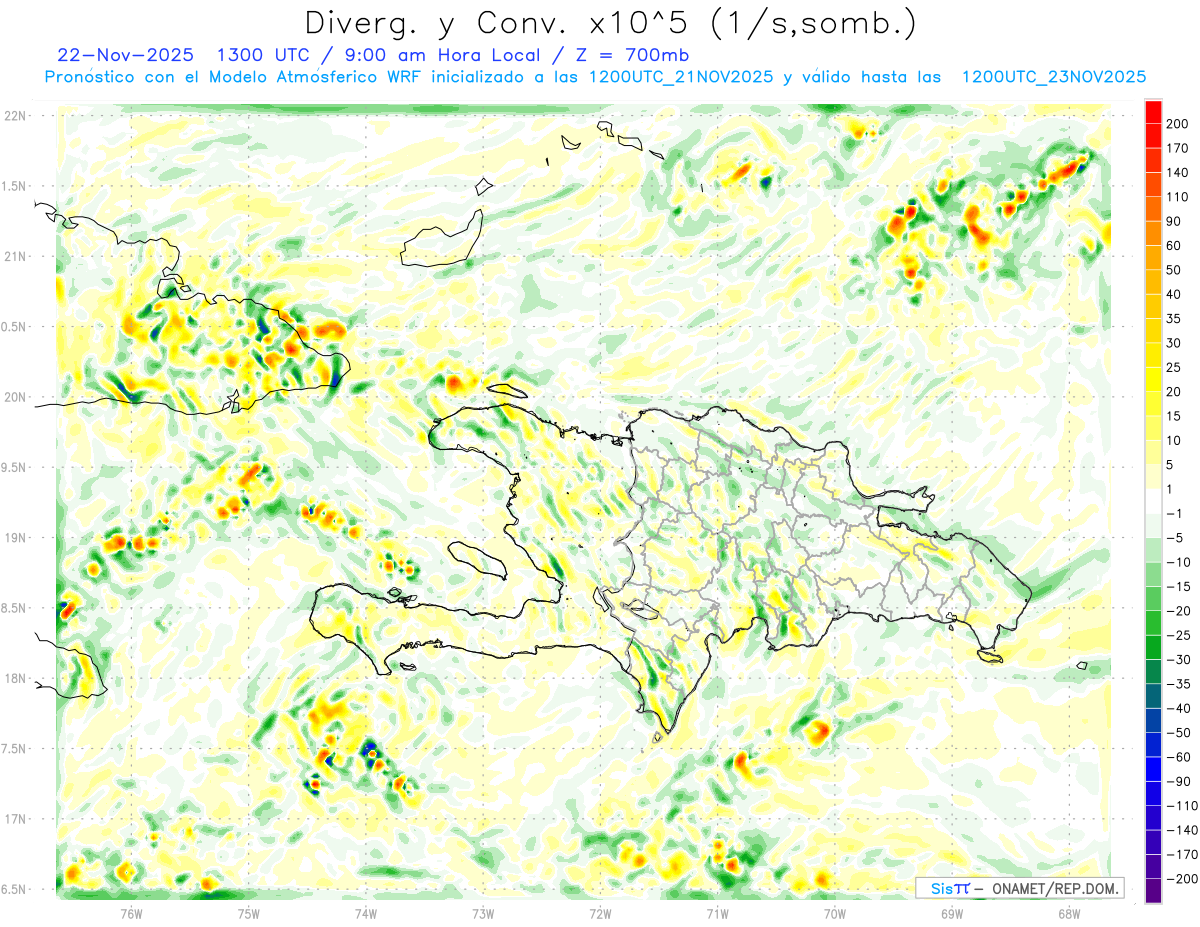
Task: Click the white colorbar swatch between 1 and -1
Action: [1153, 501]
